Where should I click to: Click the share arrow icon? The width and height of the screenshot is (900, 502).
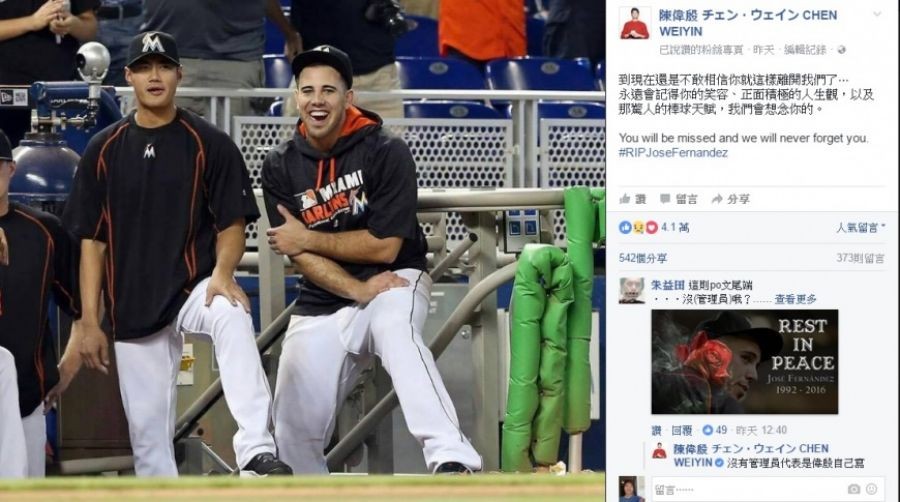click(x=717, y=199)
